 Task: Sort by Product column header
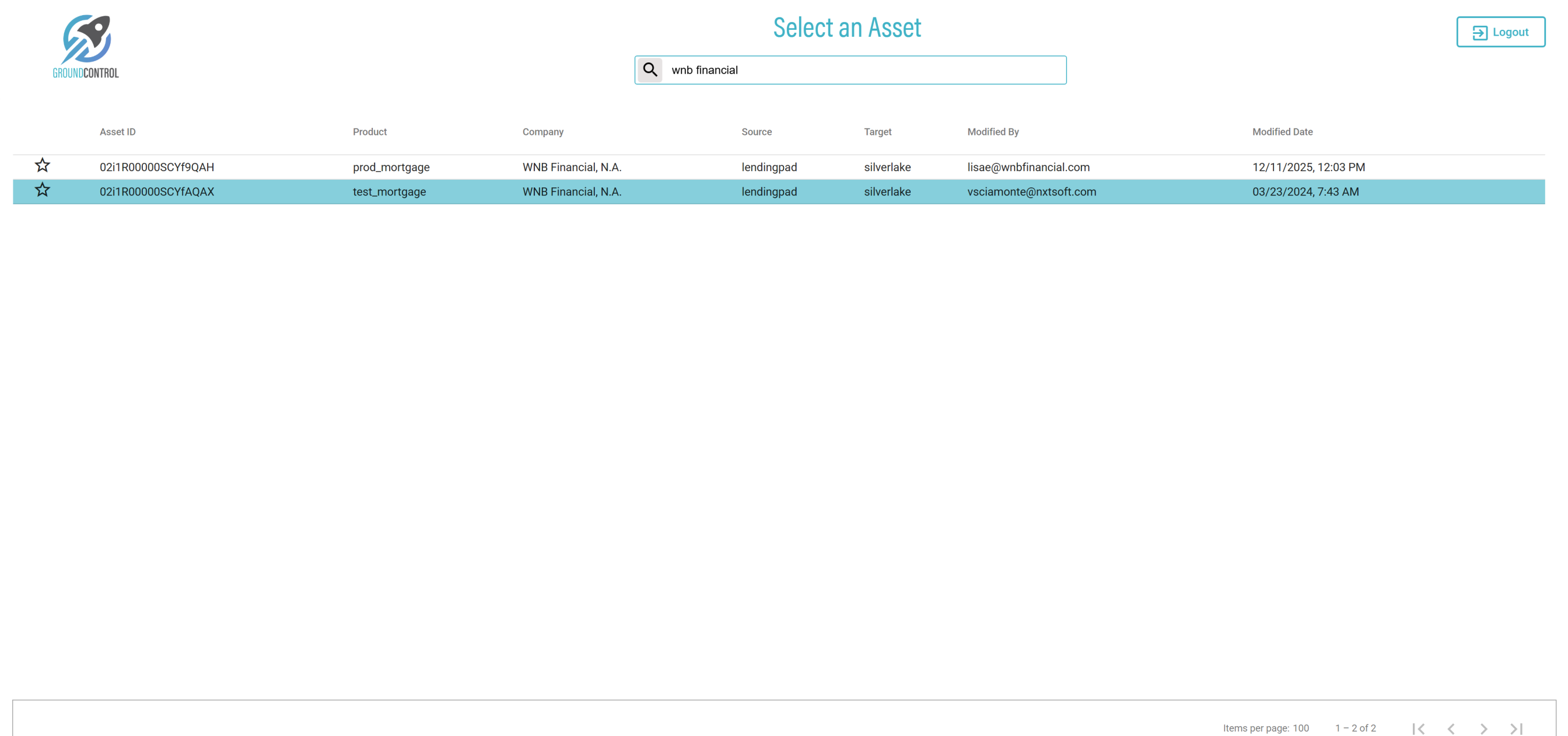tap(369, 131)
